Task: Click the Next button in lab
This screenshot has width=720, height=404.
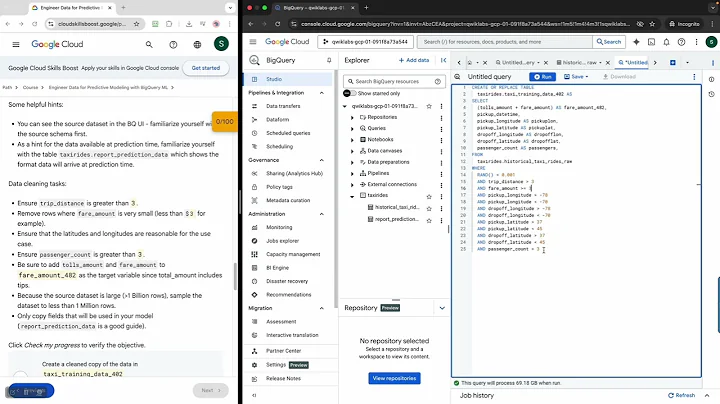Action: click(x=211, y=390)
